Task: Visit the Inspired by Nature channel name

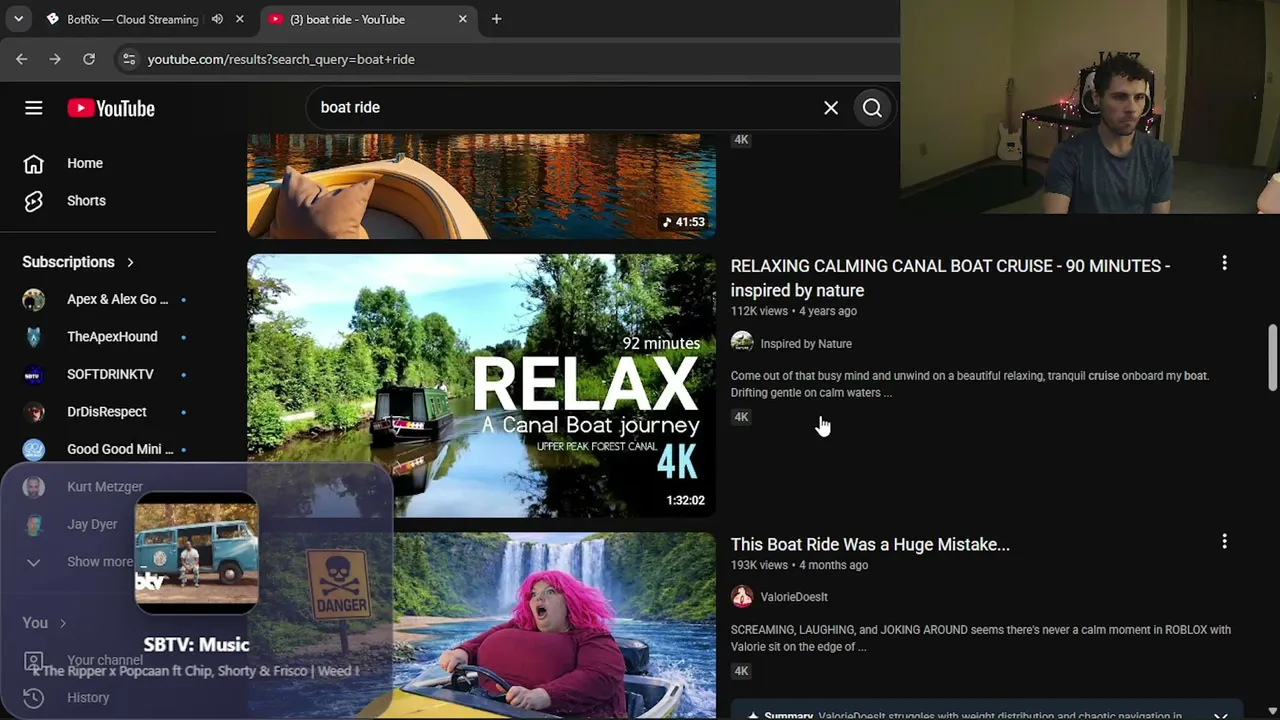Action: [x=806, y=344]
